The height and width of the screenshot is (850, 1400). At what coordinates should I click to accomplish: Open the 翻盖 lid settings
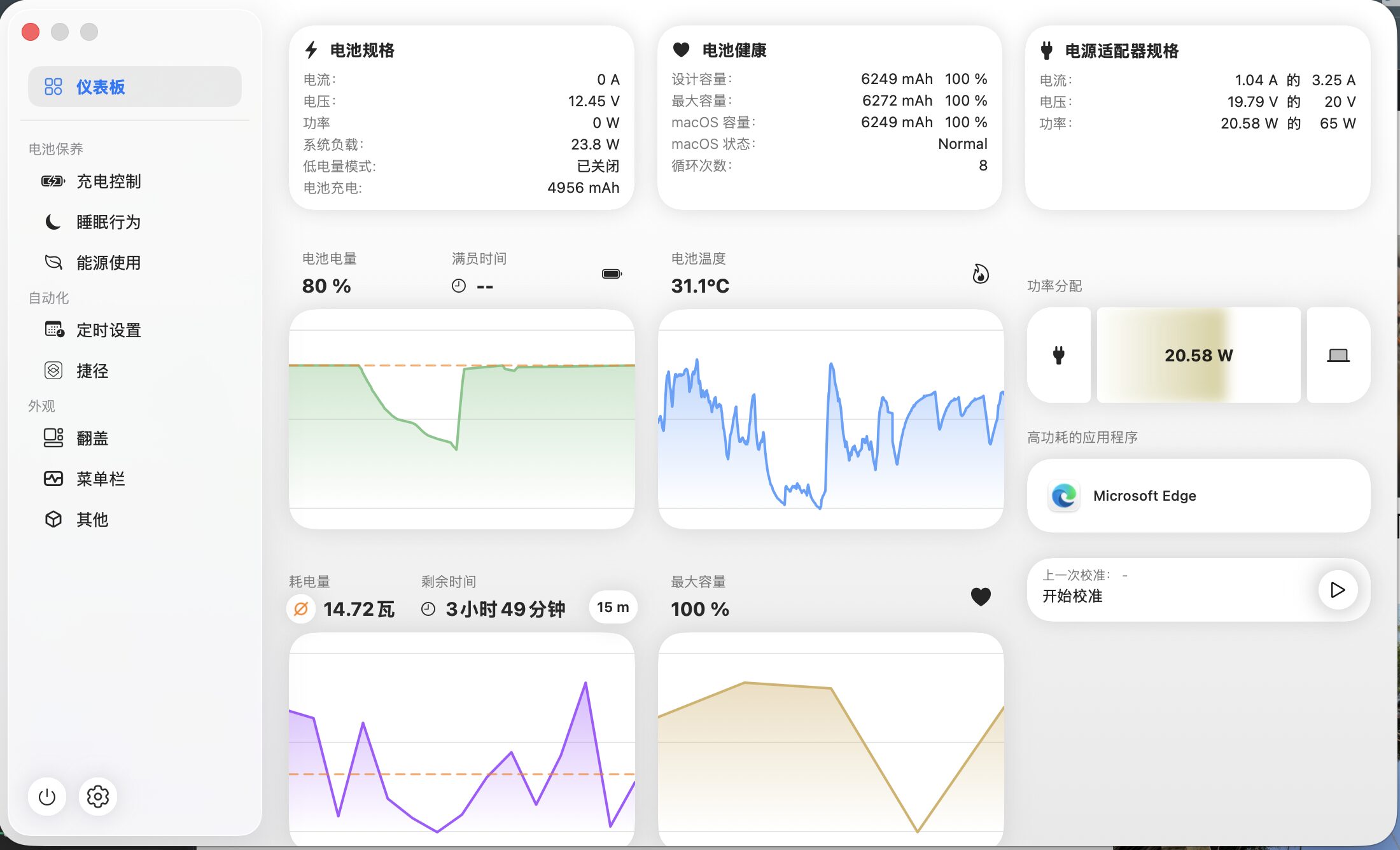pyautogui.click(x=92, y=438)
